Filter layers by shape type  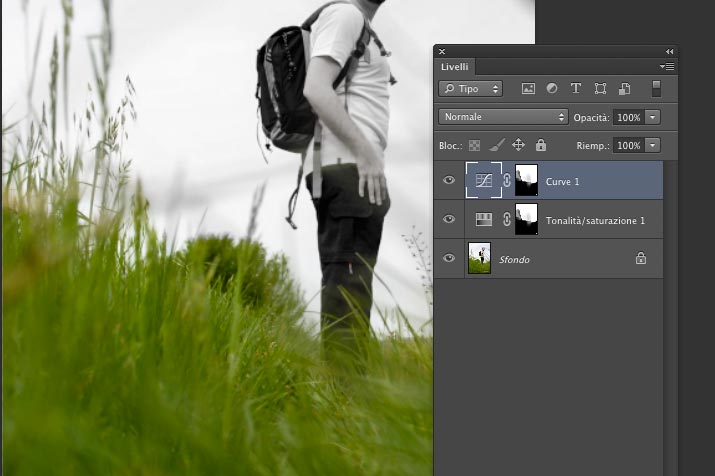tap(600, 88)
